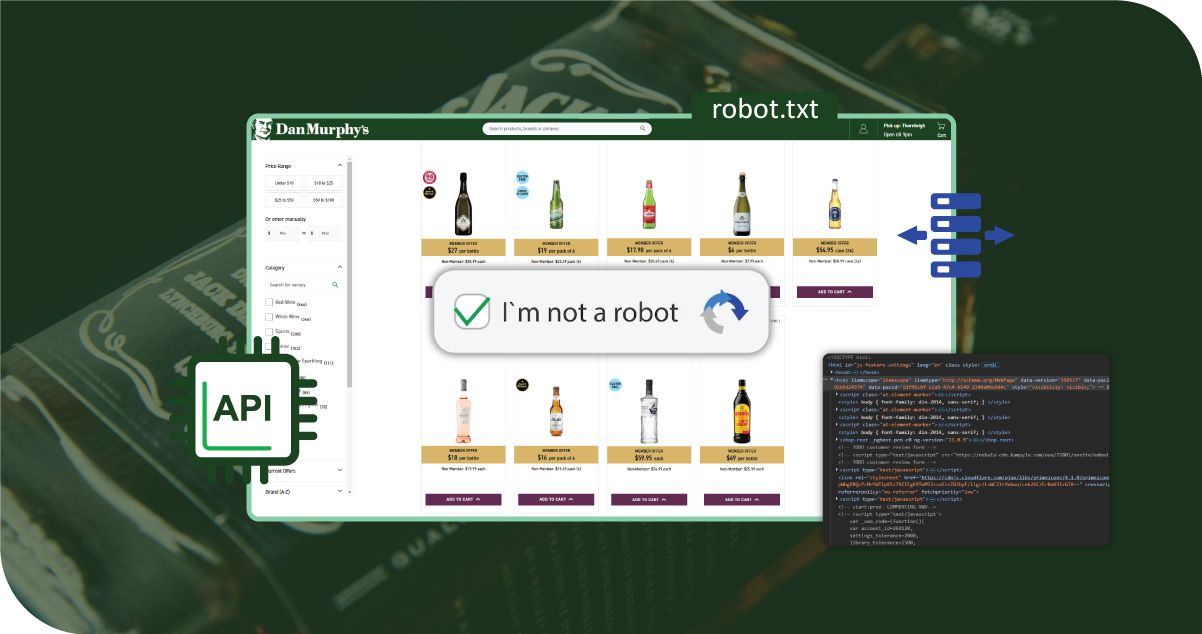This screenshot has height=634, width=1202.
Task: Click the minimum price input field
Action: coord(283,234)
